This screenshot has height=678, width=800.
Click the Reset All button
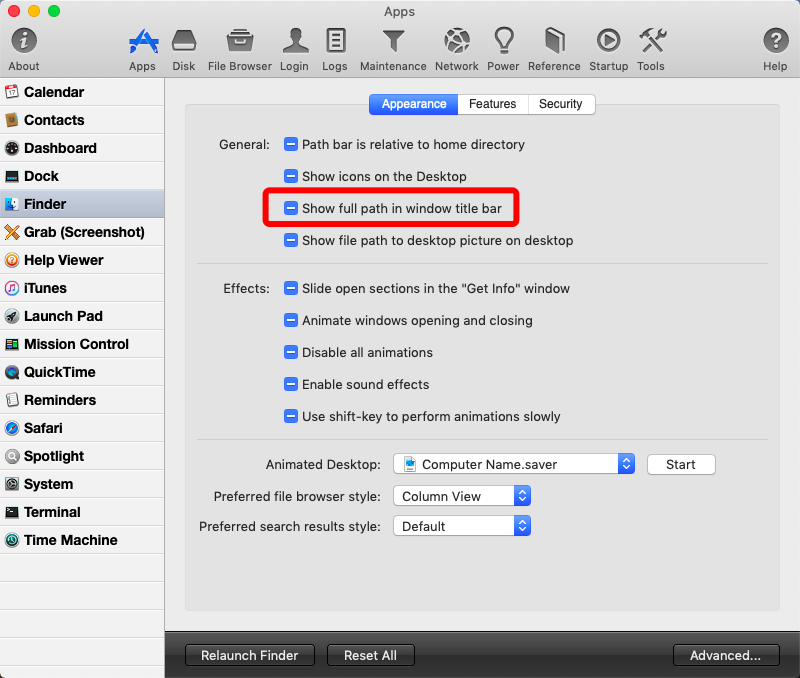point(370,655)
